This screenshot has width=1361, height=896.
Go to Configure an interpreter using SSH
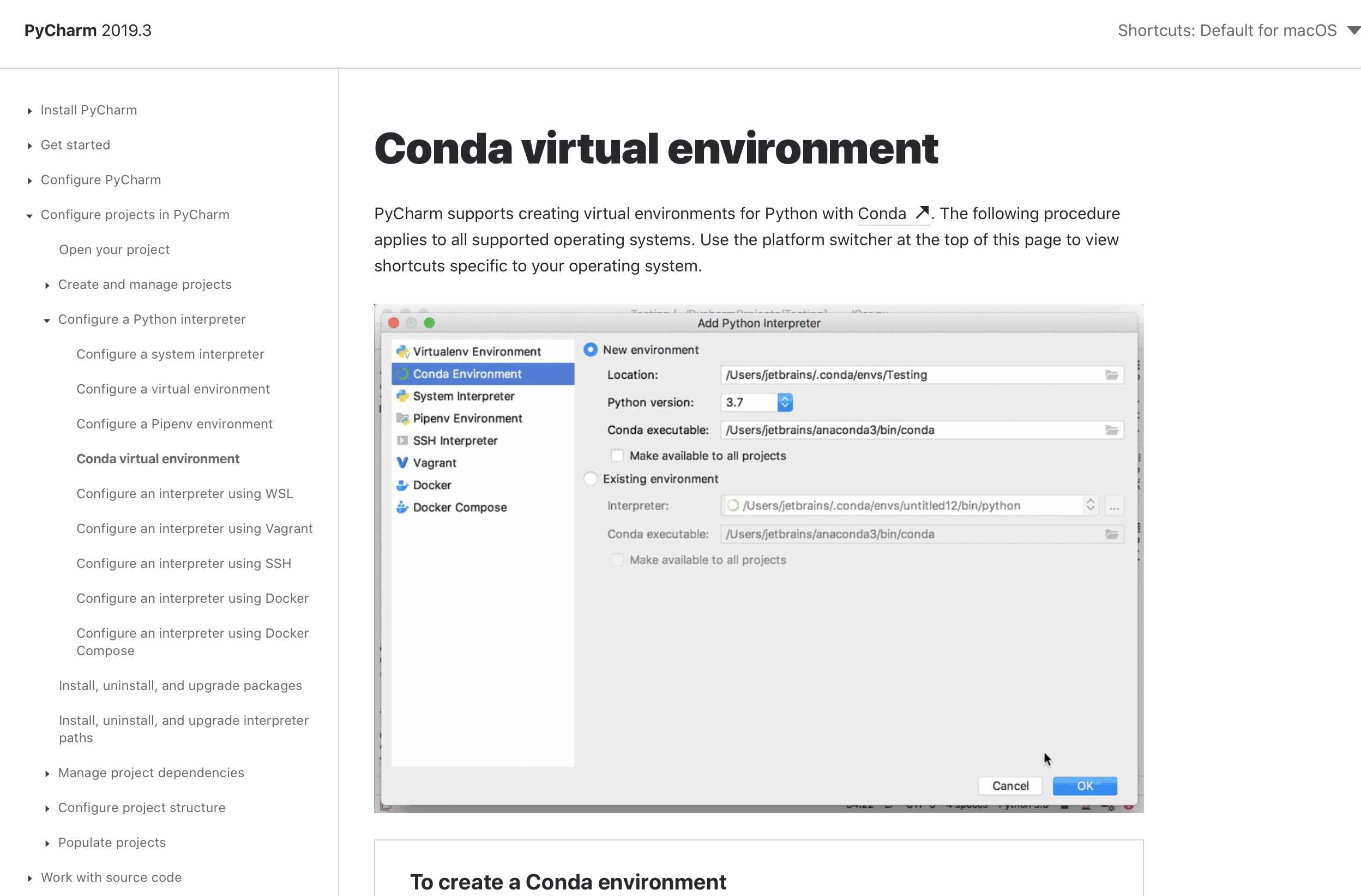(x=184, y=564)
